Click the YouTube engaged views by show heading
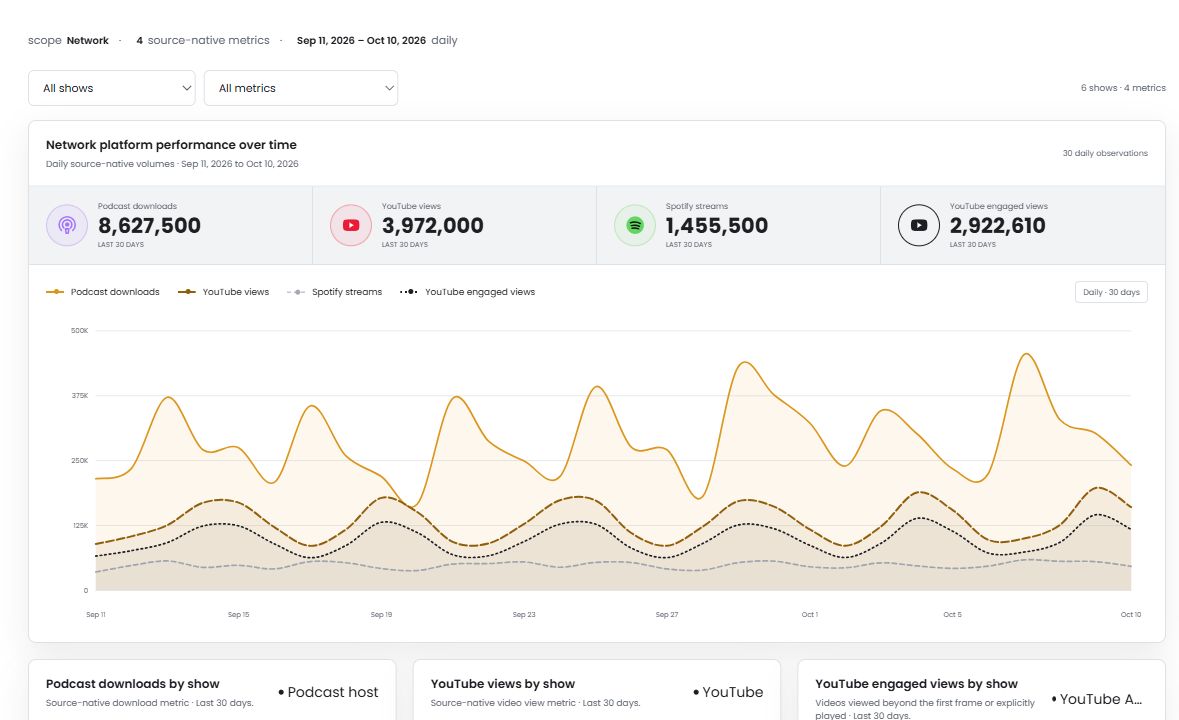The image size is (1179, 720). coord(917,684)
